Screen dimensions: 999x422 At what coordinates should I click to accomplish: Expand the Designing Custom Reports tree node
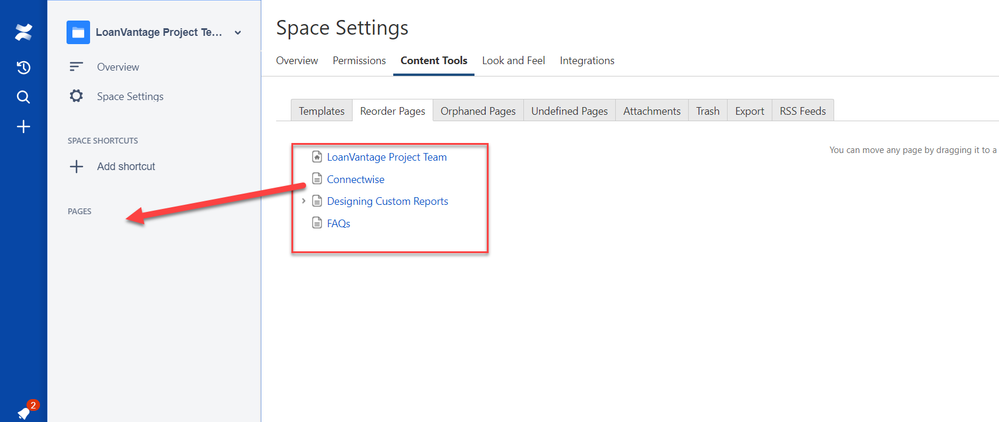click(x=303, y=201)
